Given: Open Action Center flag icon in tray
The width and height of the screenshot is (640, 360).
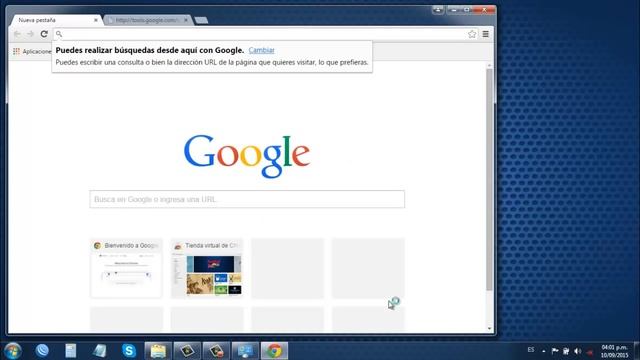Looking at the screenshot, I should 555,351.
